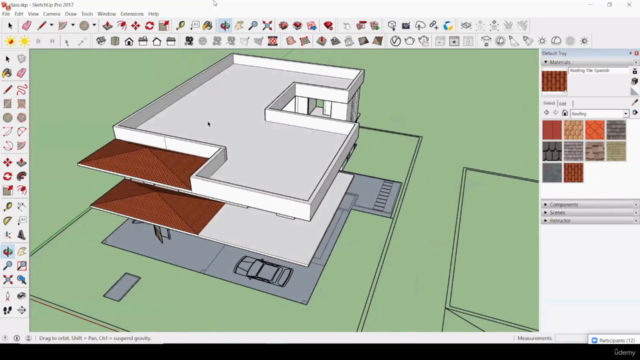
Task: Activate the Walk footprints tool in left toolbar
Action: (8, 311)
